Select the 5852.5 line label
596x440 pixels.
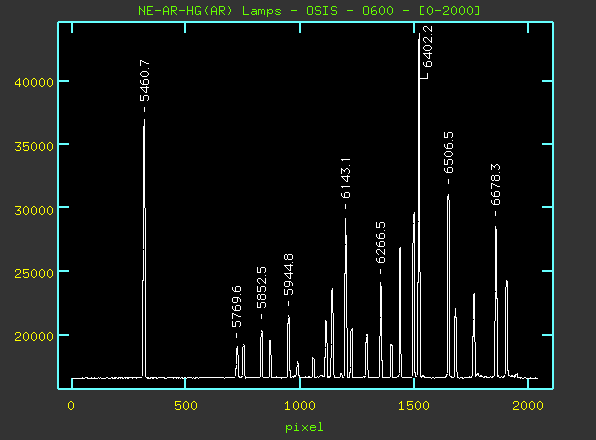(262, 288)
